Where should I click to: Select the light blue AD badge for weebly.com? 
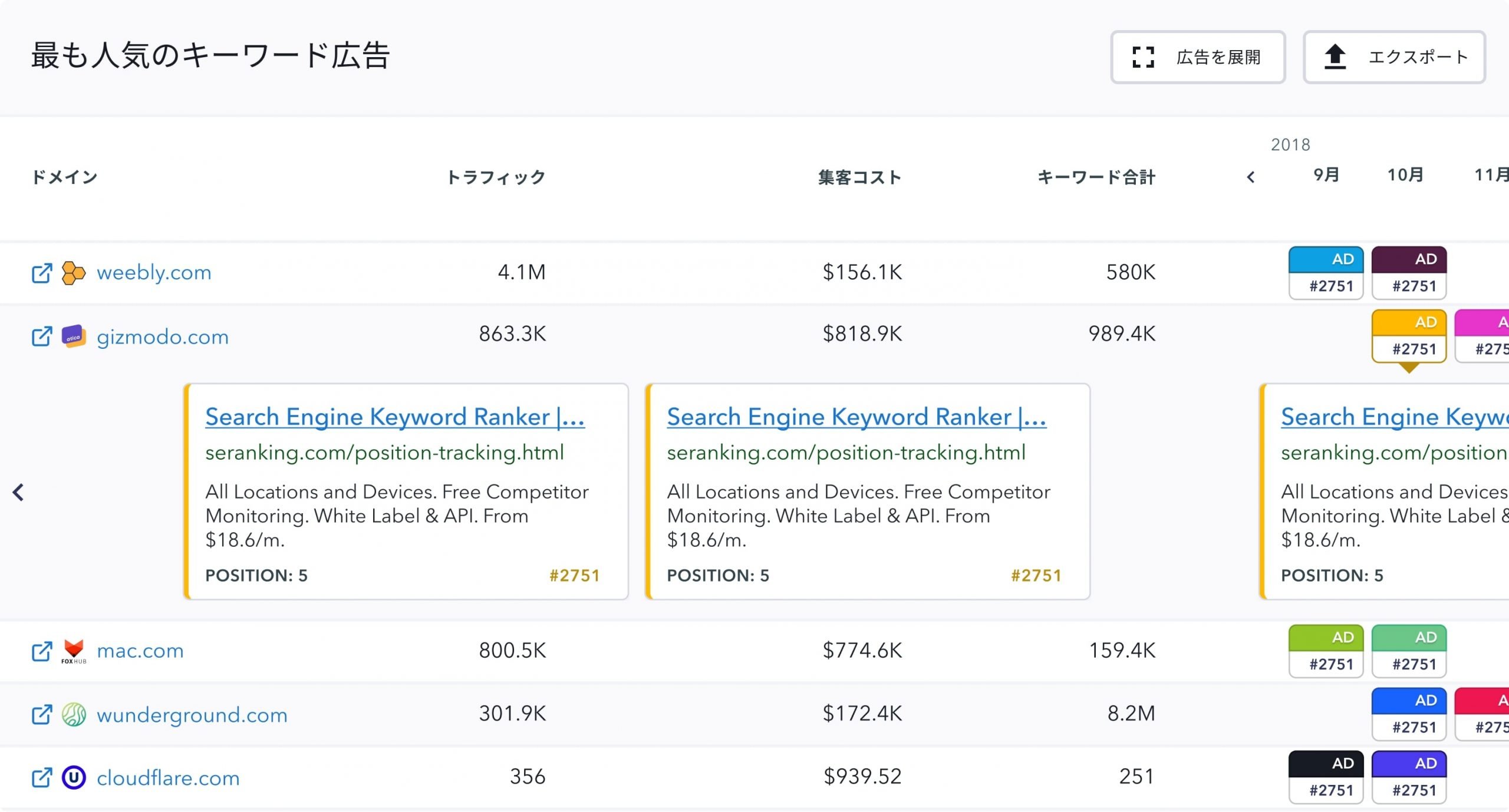click(x=1326, y=273)
